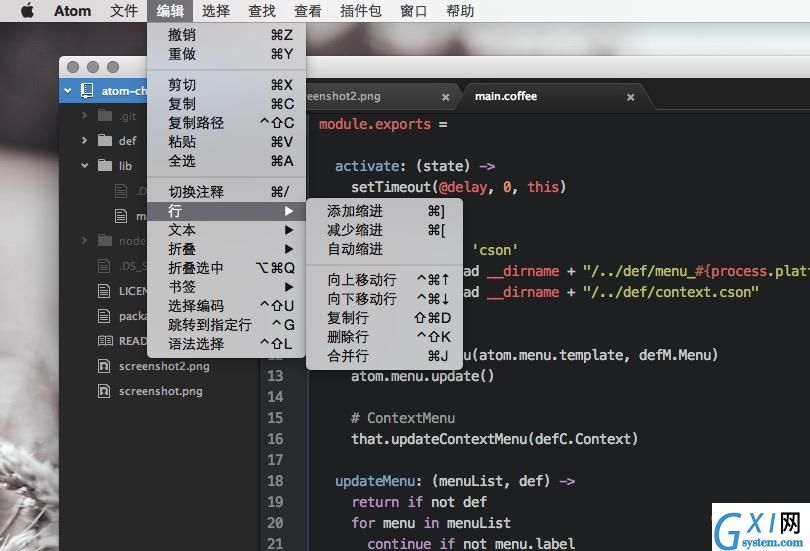
Task: Click the LICENSE file icon
Action: tap(104, 291)
